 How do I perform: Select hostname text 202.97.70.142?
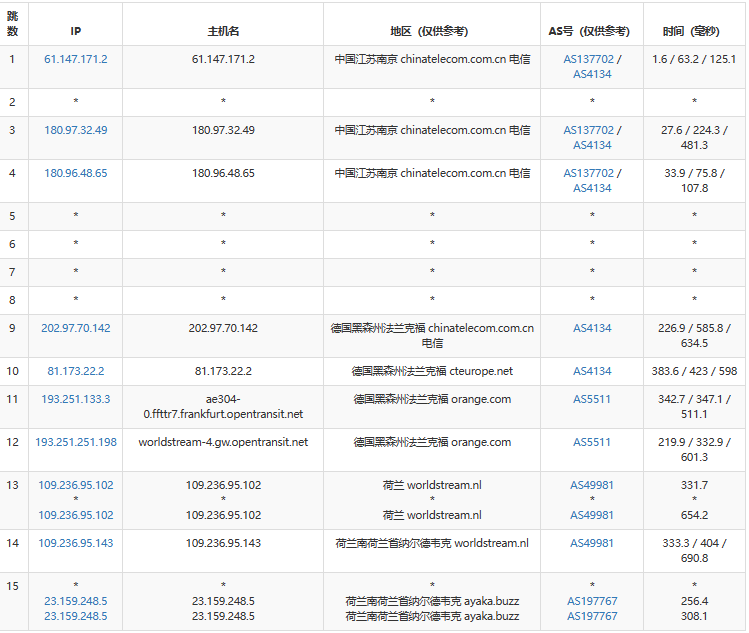[223, 328]
